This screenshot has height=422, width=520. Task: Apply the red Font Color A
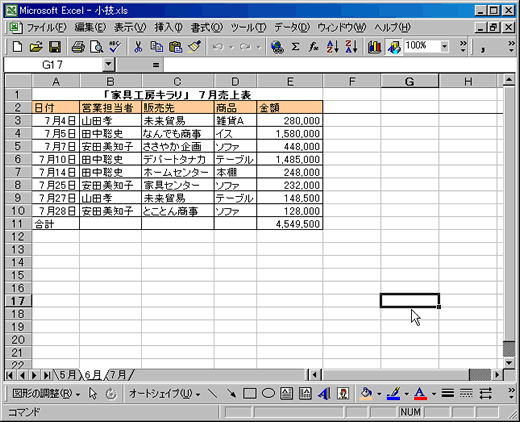pyautogui.click(x=420, y=394)
